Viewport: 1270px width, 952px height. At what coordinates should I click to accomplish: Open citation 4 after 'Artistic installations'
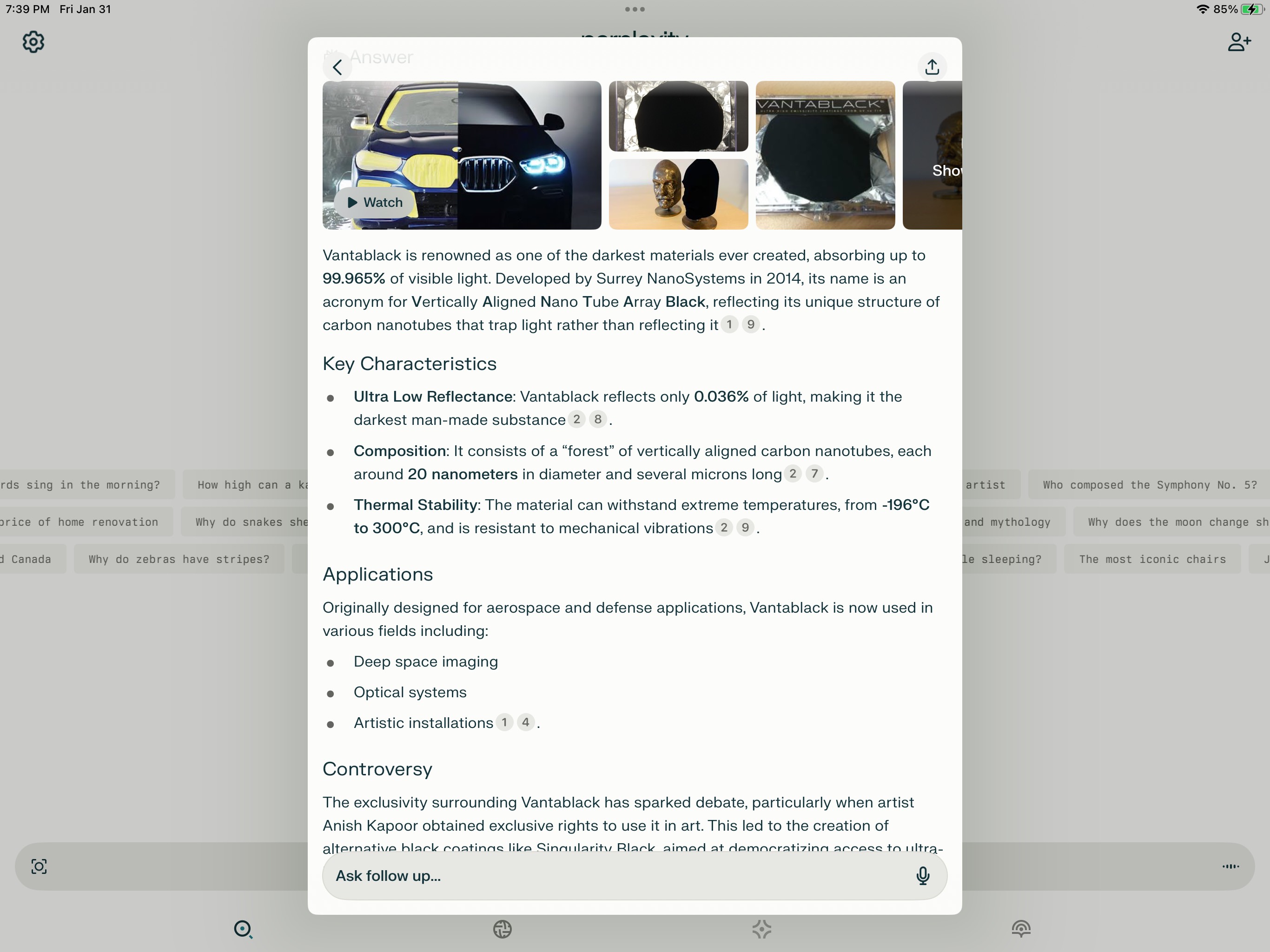[x=525, y=722]
